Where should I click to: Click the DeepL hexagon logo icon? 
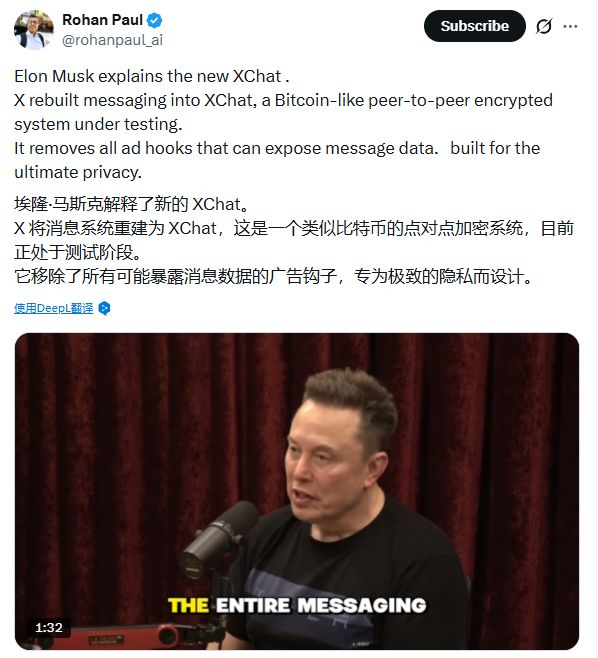tap(104, 308)
